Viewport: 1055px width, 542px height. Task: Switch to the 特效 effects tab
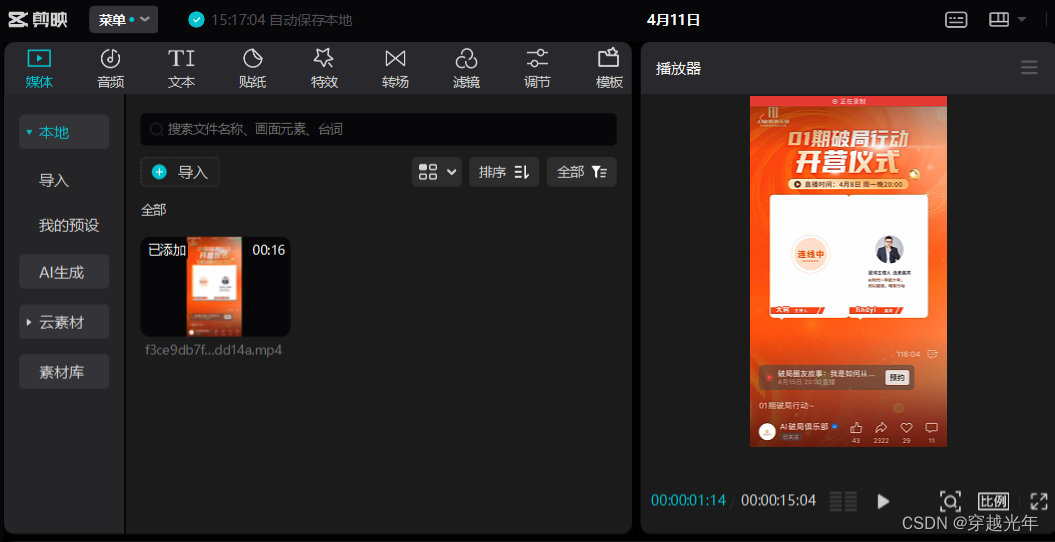(324, 69)
